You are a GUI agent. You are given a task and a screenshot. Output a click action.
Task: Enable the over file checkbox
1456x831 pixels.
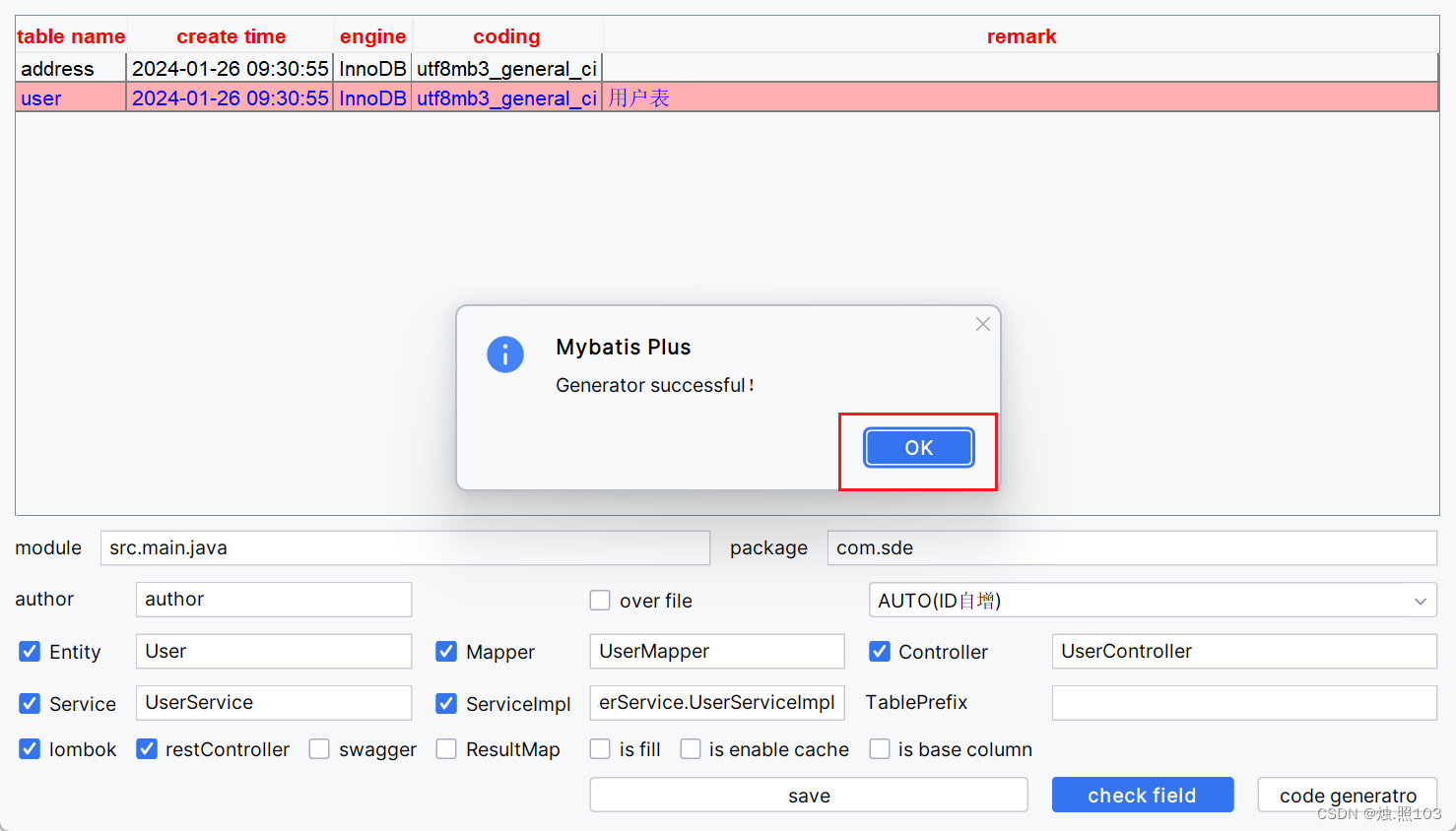[600, 601]
